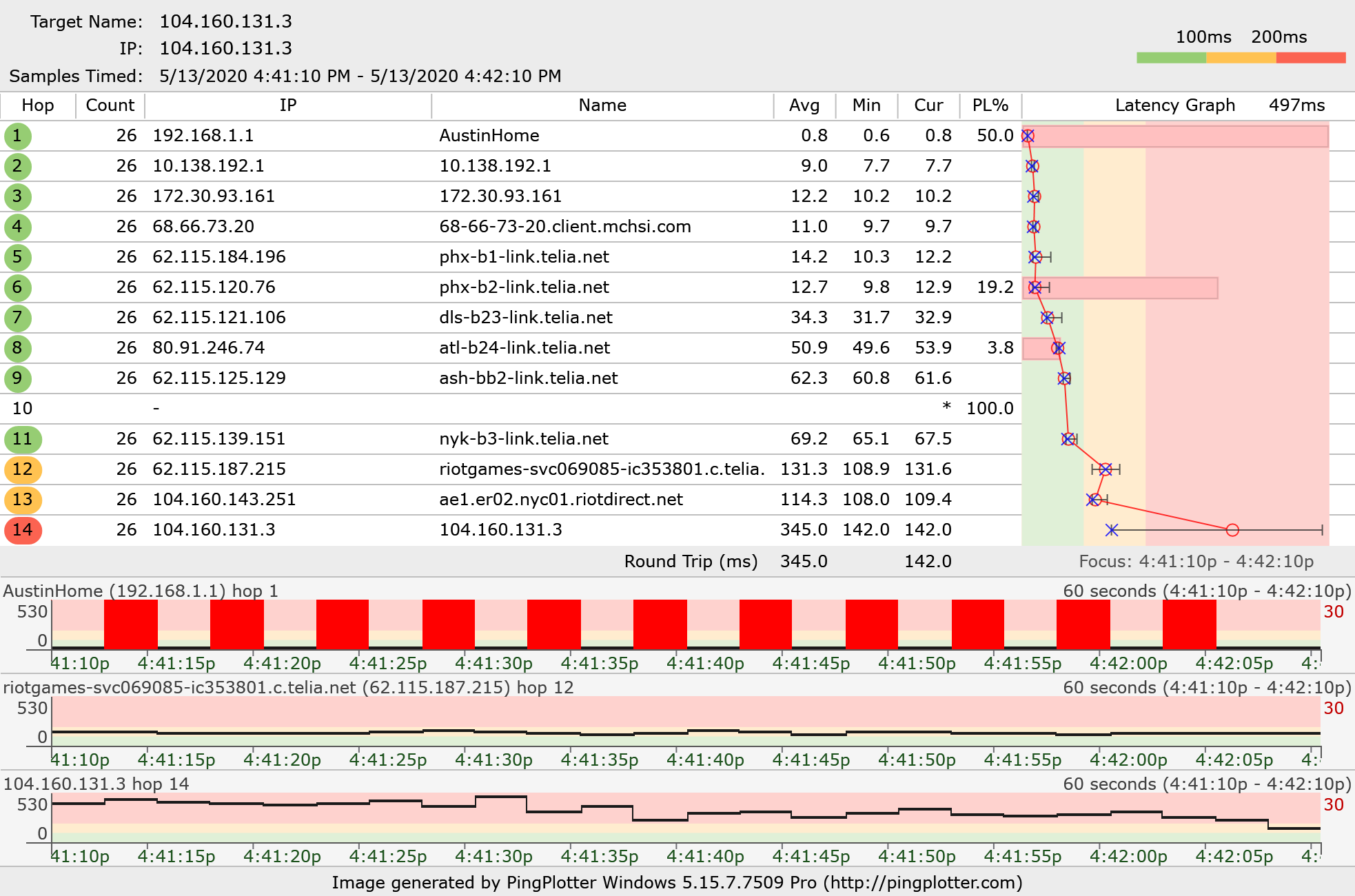Click the red circle marker on hop 14 latency graph
The image size is (1355, 896).
coord(1232,530)
